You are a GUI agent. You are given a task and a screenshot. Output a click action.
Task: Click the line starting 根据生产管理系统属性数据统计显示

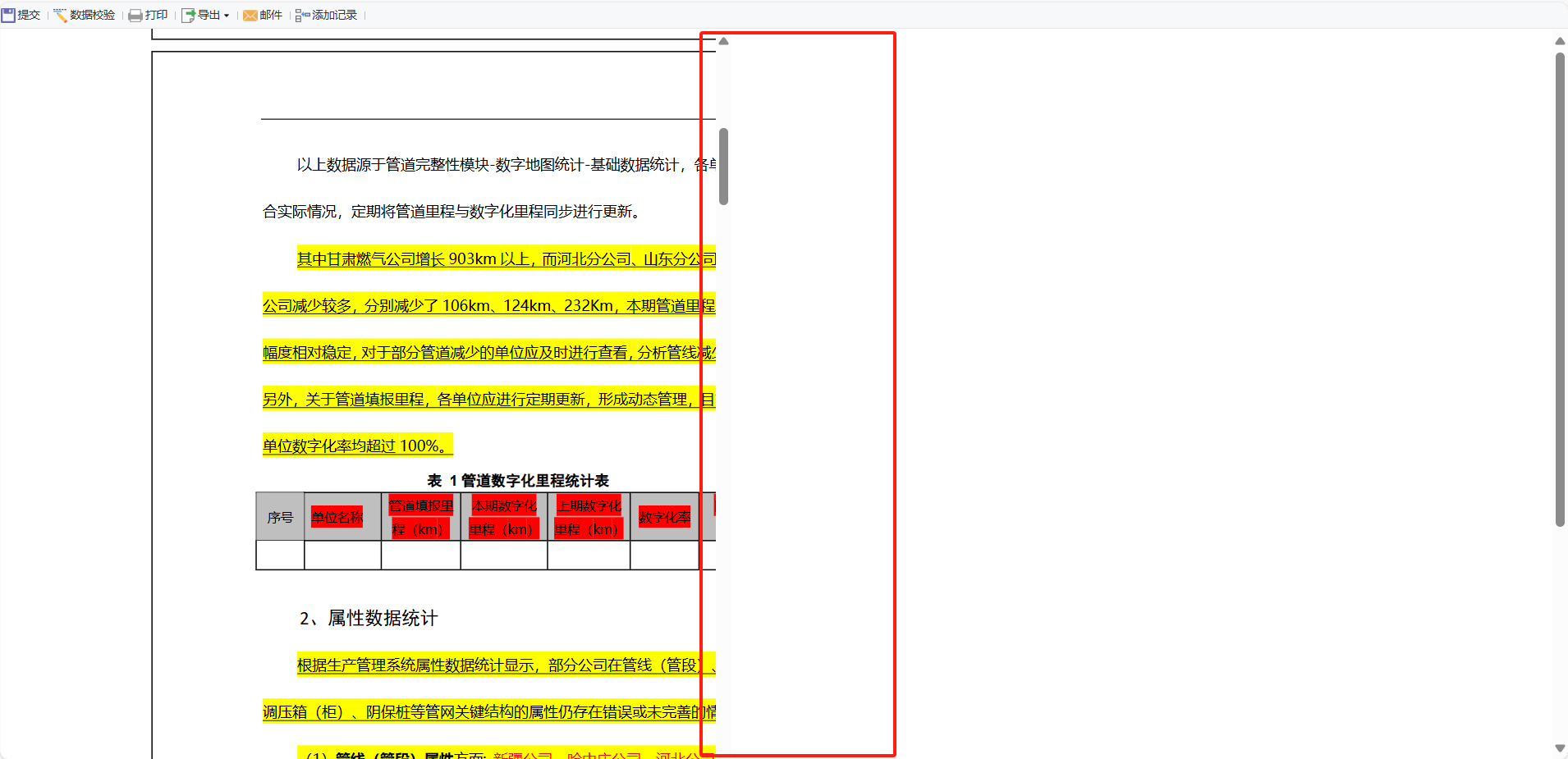506,665
